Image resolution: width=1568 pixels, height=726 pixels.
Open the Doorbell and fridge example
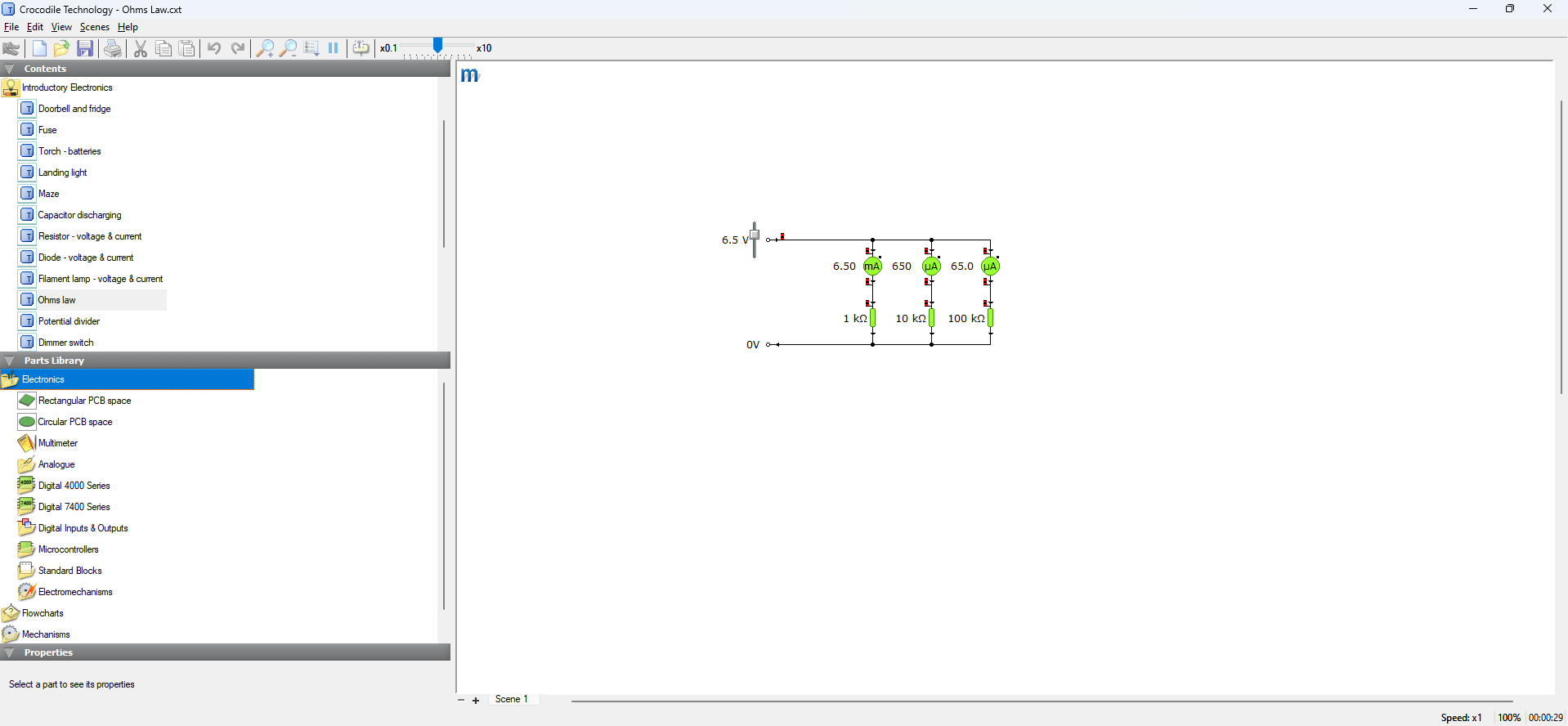65,109
